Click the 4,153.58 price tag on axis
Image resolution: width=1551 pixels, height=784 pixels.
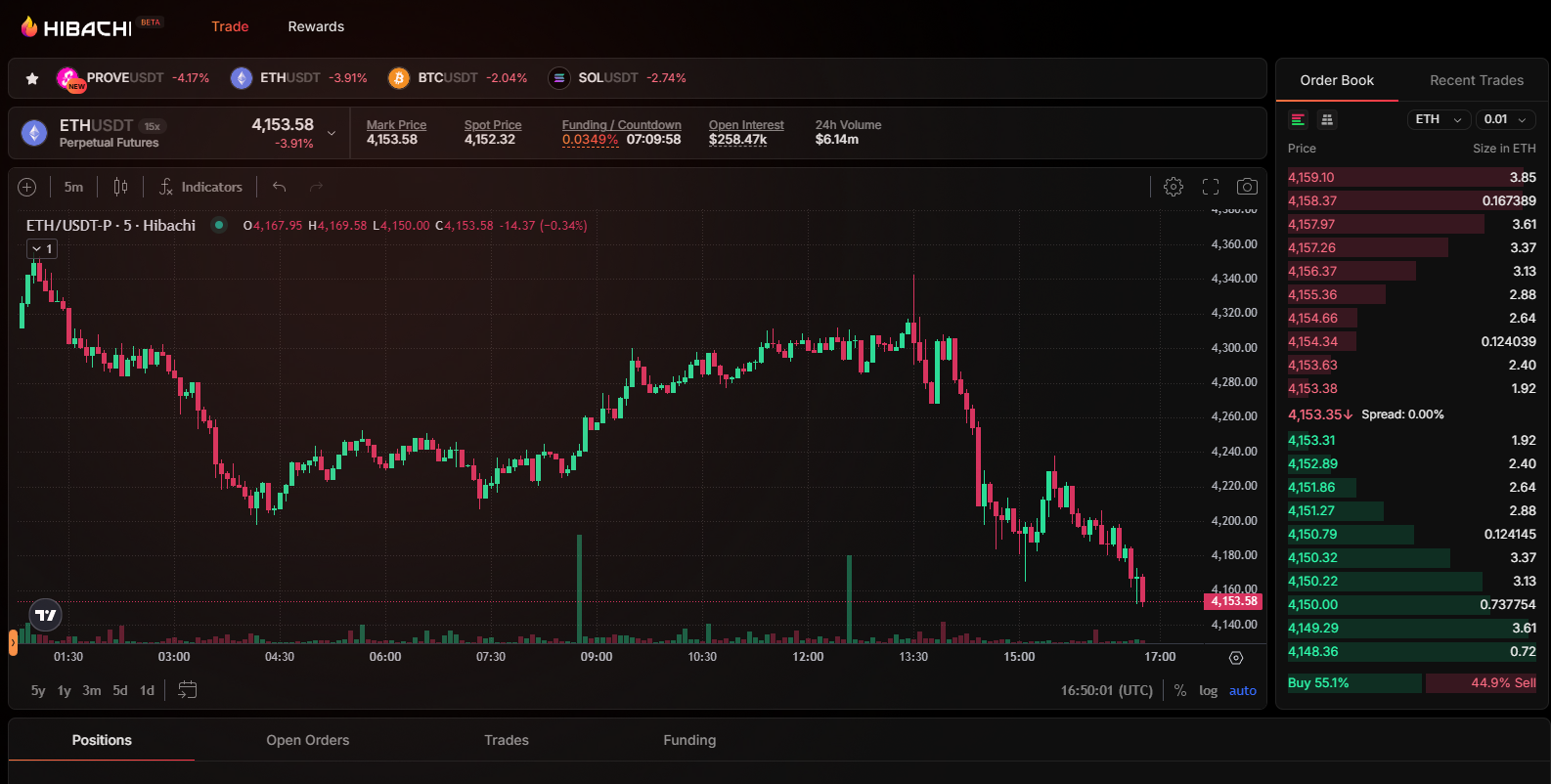(x=1233, y=601)
